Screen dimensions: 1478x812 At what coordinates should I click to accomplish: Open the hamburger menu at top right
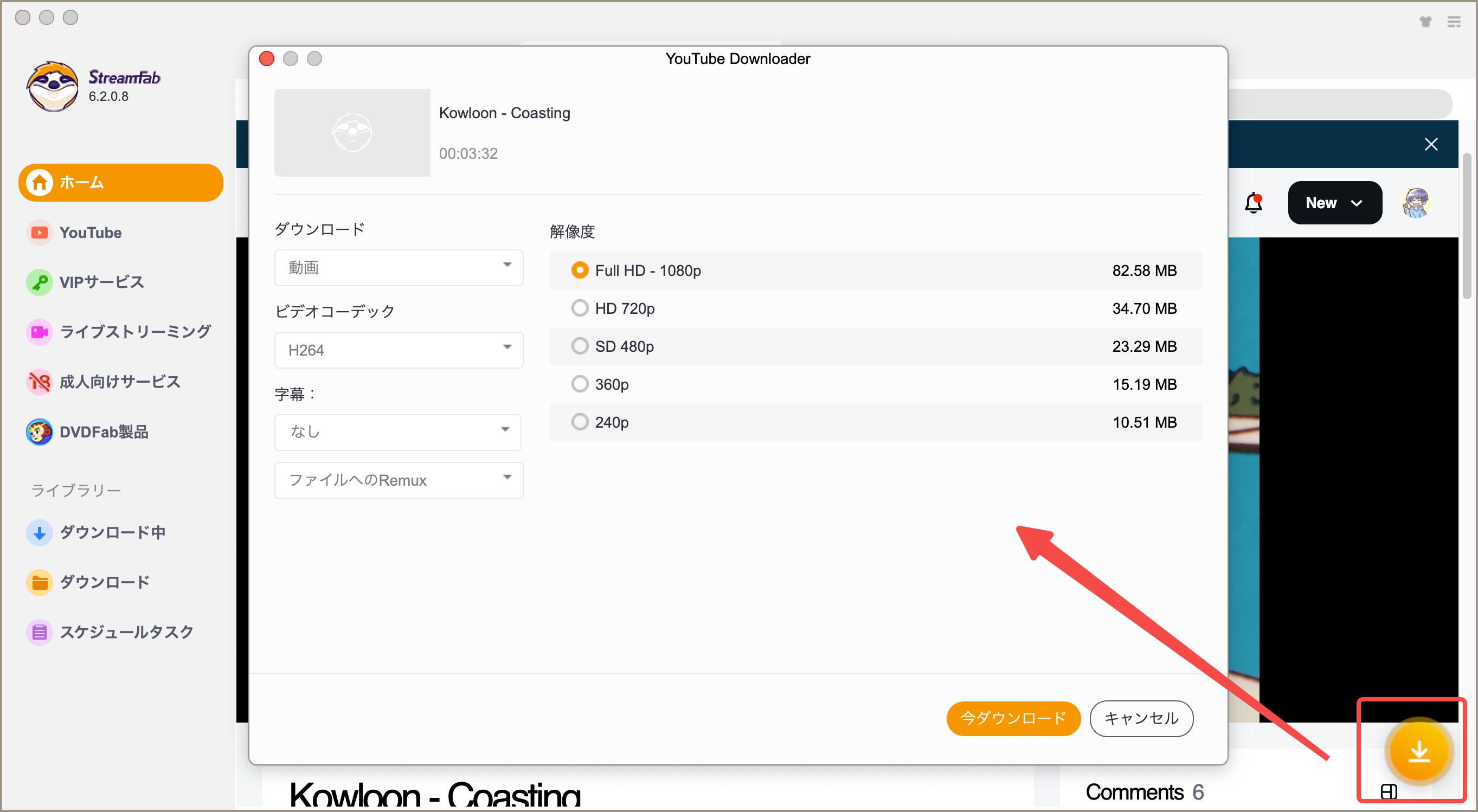(1454, 22)
